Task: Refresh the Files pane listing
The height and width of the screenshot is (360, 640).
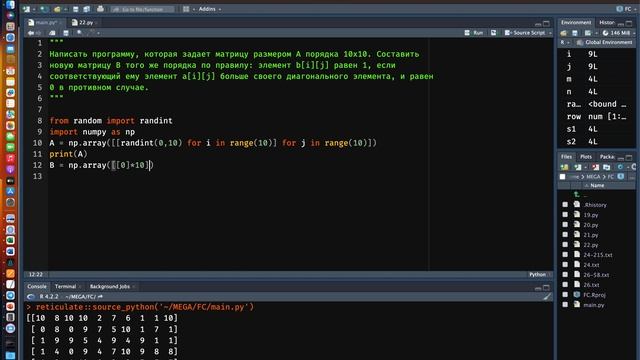Action: (x=633, y=167)
